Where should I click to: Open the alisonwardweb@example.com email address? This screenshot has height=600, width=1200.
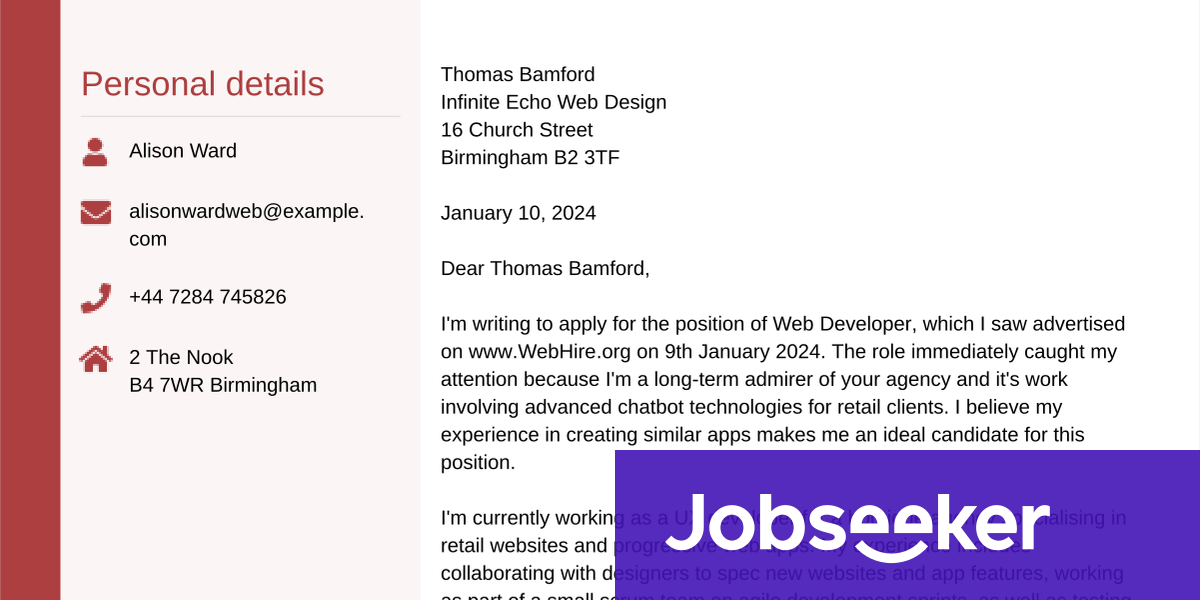click(247, 225)
